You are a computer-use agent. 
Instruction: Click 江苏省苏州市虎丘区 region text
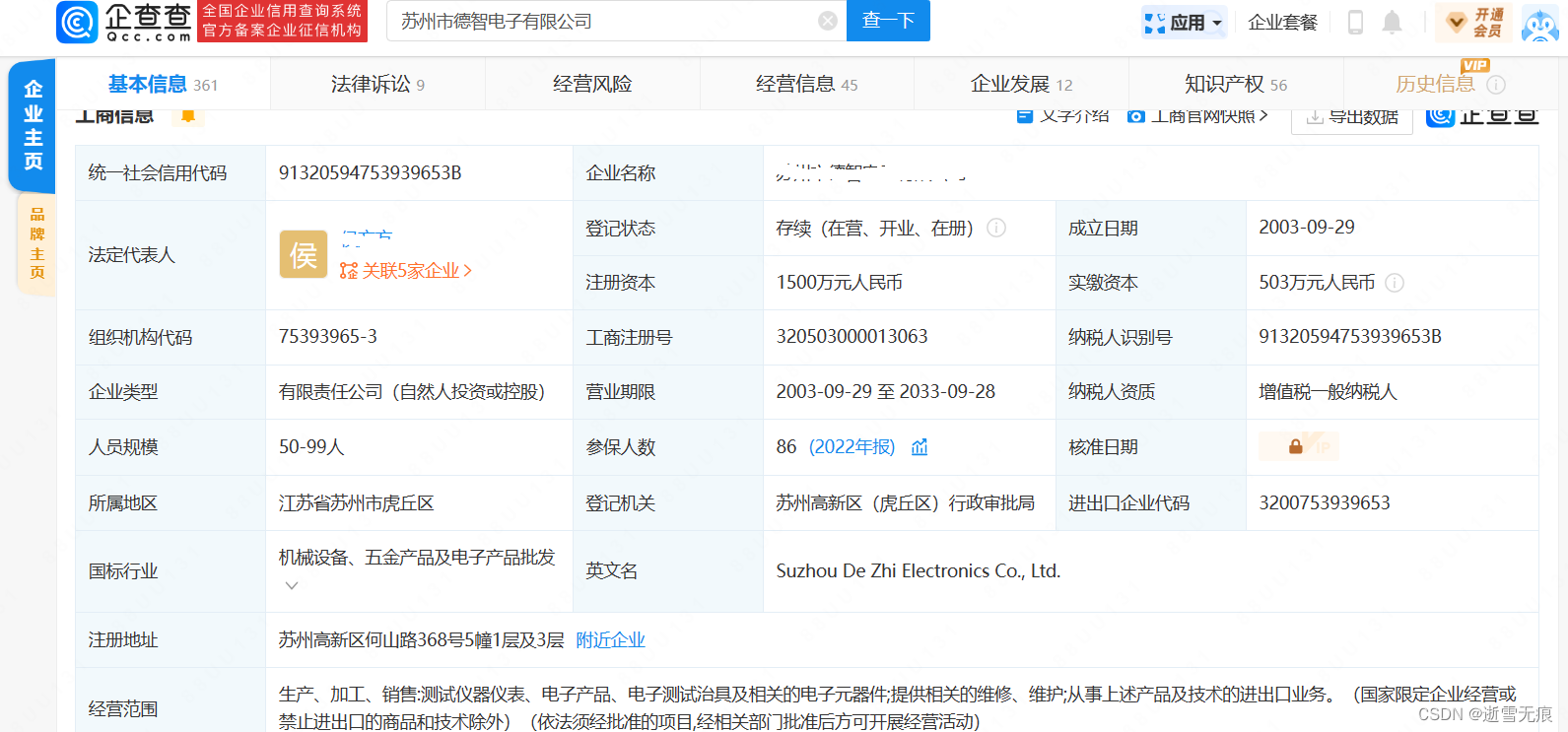coord(357,503)
